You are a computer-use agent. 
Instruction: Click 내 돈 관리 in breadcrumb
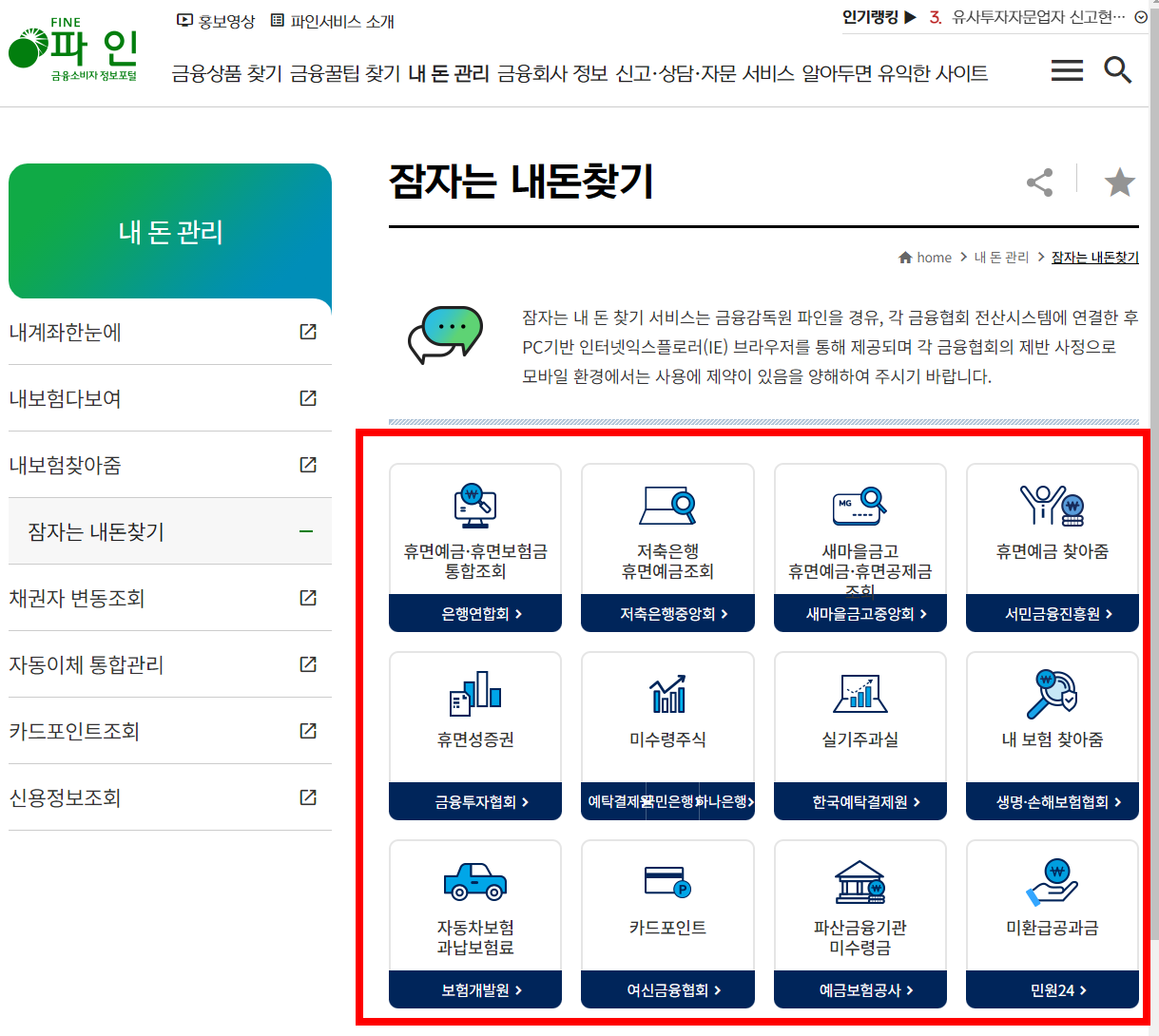pyautogui.click(x=1001, y=258)
